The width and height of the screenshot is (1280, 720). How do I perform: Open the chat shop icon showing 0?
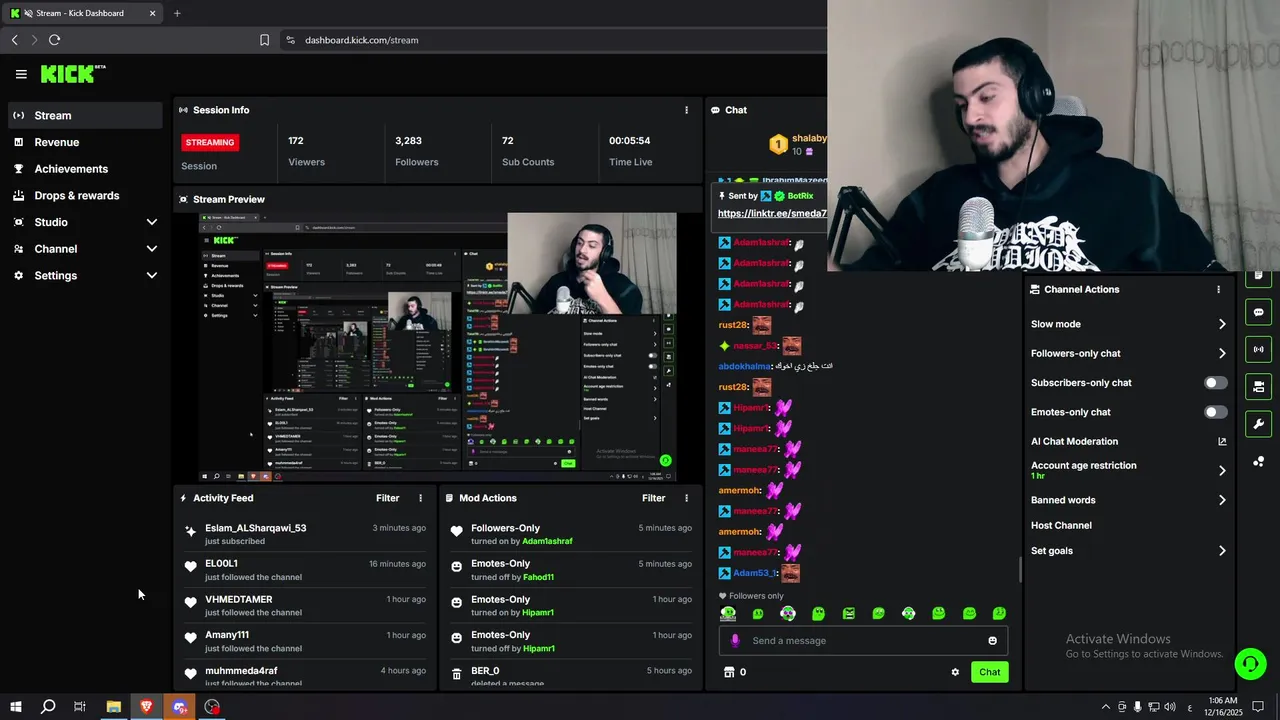tap(735, 672)
